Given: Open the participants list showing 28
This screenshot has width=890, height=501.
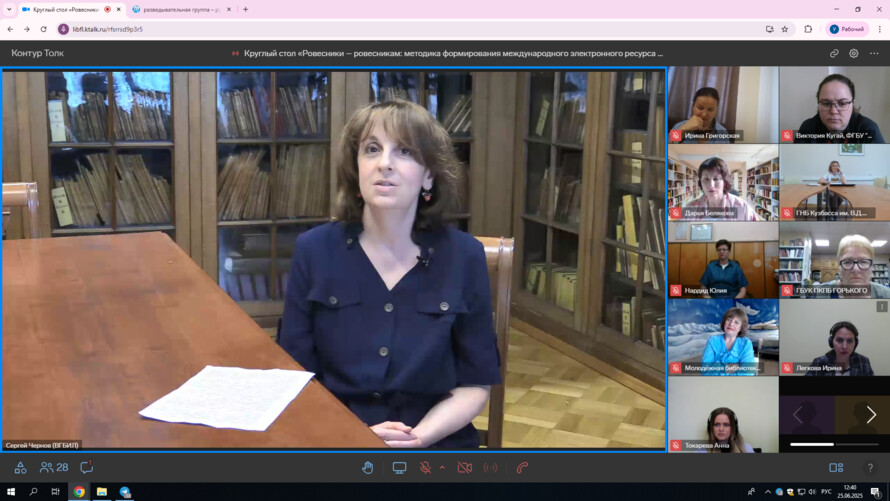Looking at the screenshot, I should [x=54, y=468].
